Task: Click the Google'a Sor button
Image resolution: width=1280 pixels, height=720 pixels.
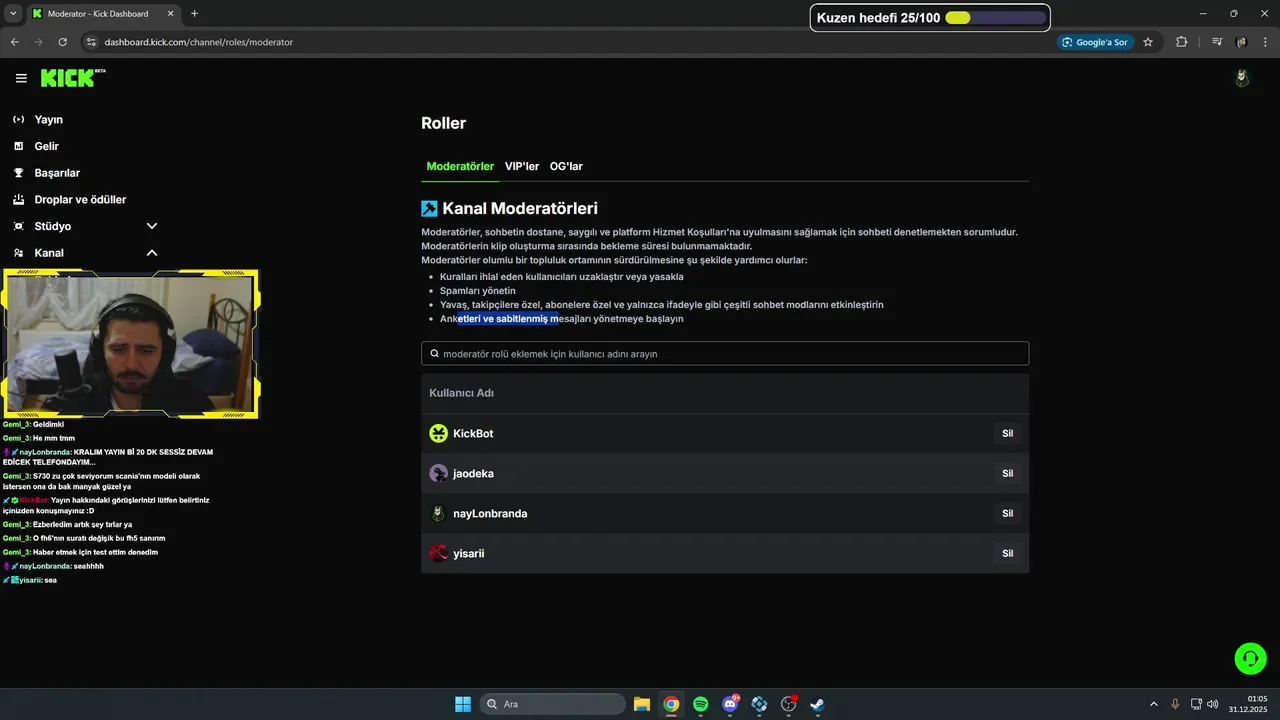Action: (1095, 42)
